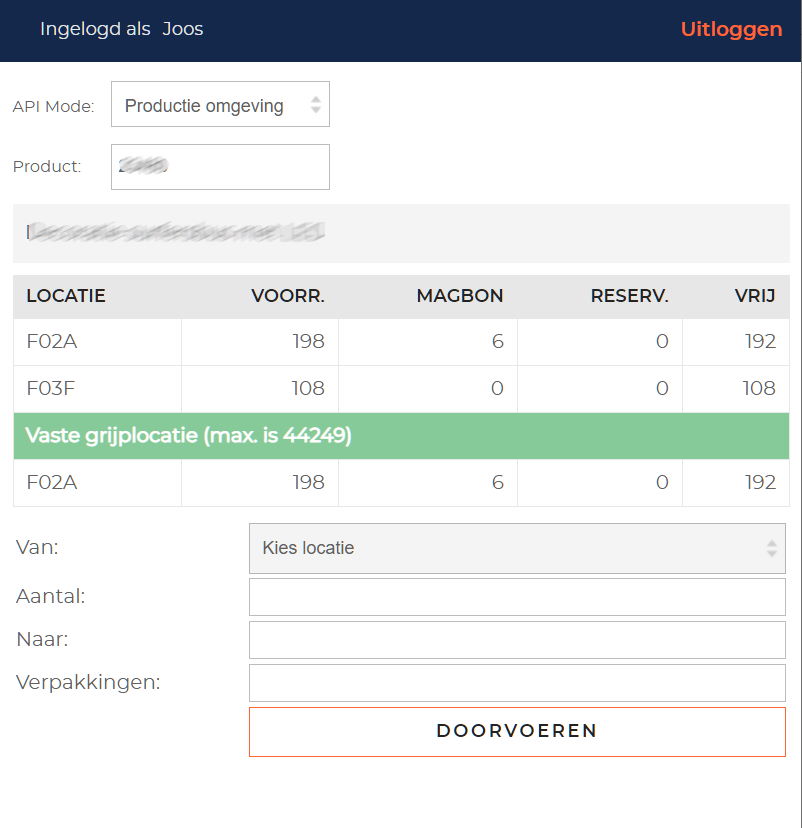The width and height of the screenshot is (802, 828).
Task: Click the blurred product description bar
Action: pos(400,233)
